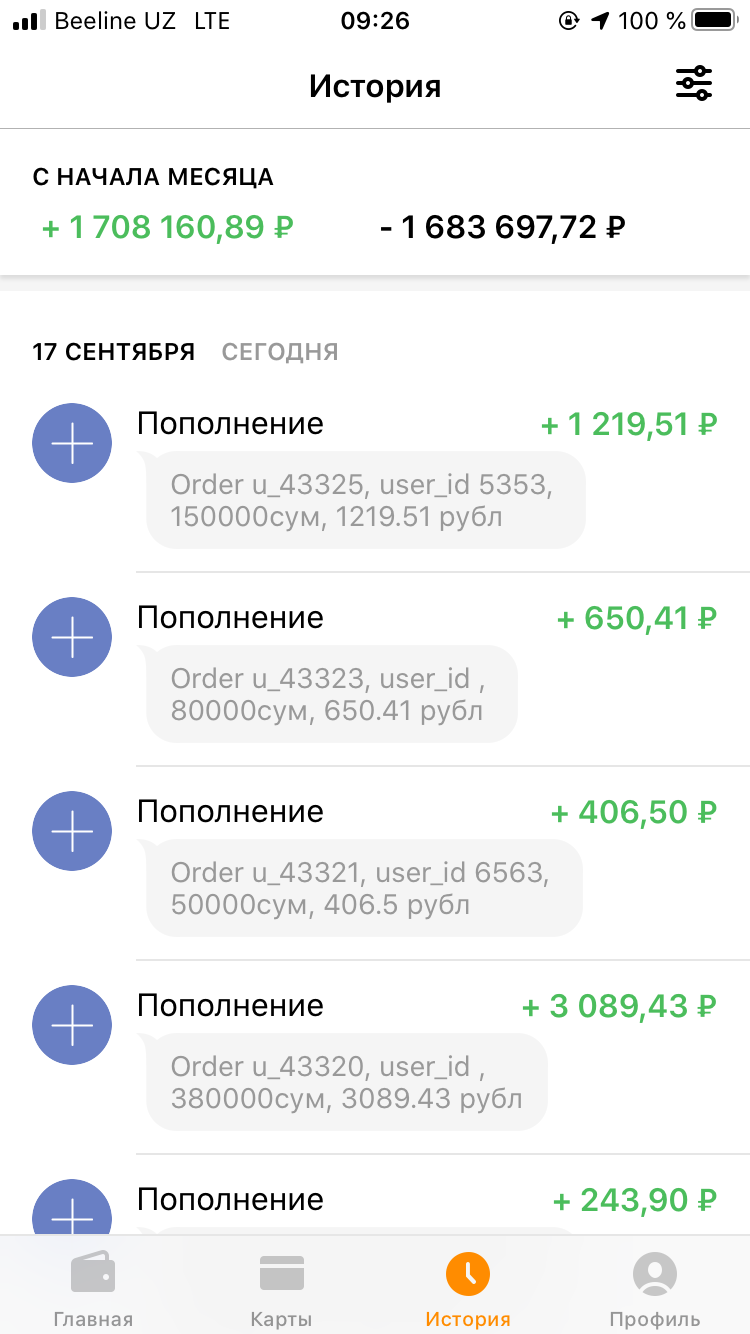This screenshot has width=750, height=1334.
Task: Open the history filter settings icon
Action: [693, 84]
